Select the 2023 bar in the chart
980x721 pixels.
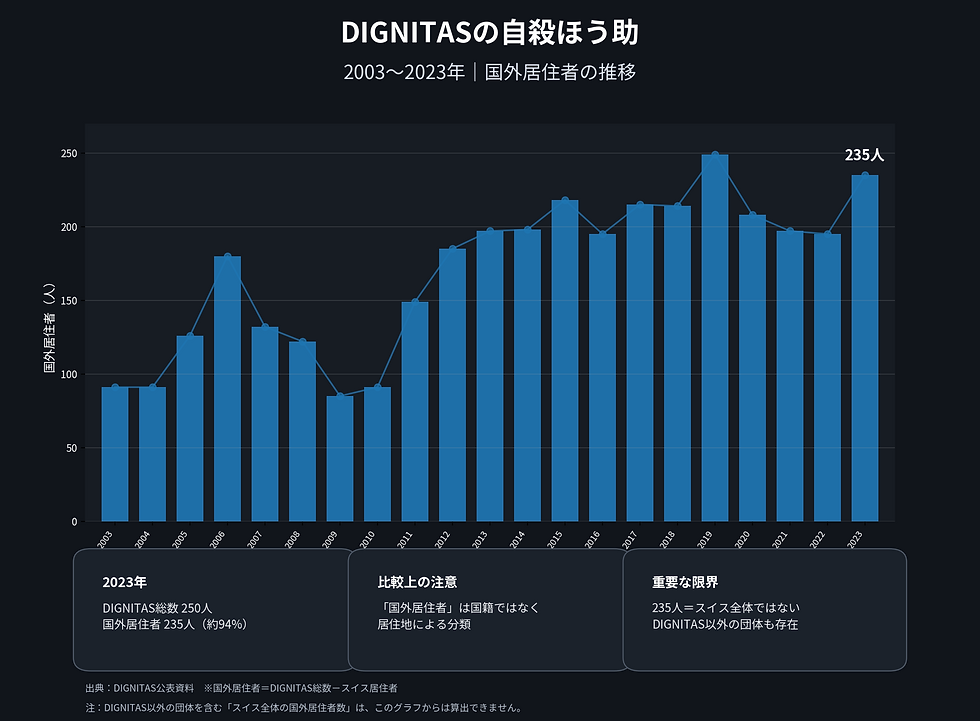coord(865,348)
